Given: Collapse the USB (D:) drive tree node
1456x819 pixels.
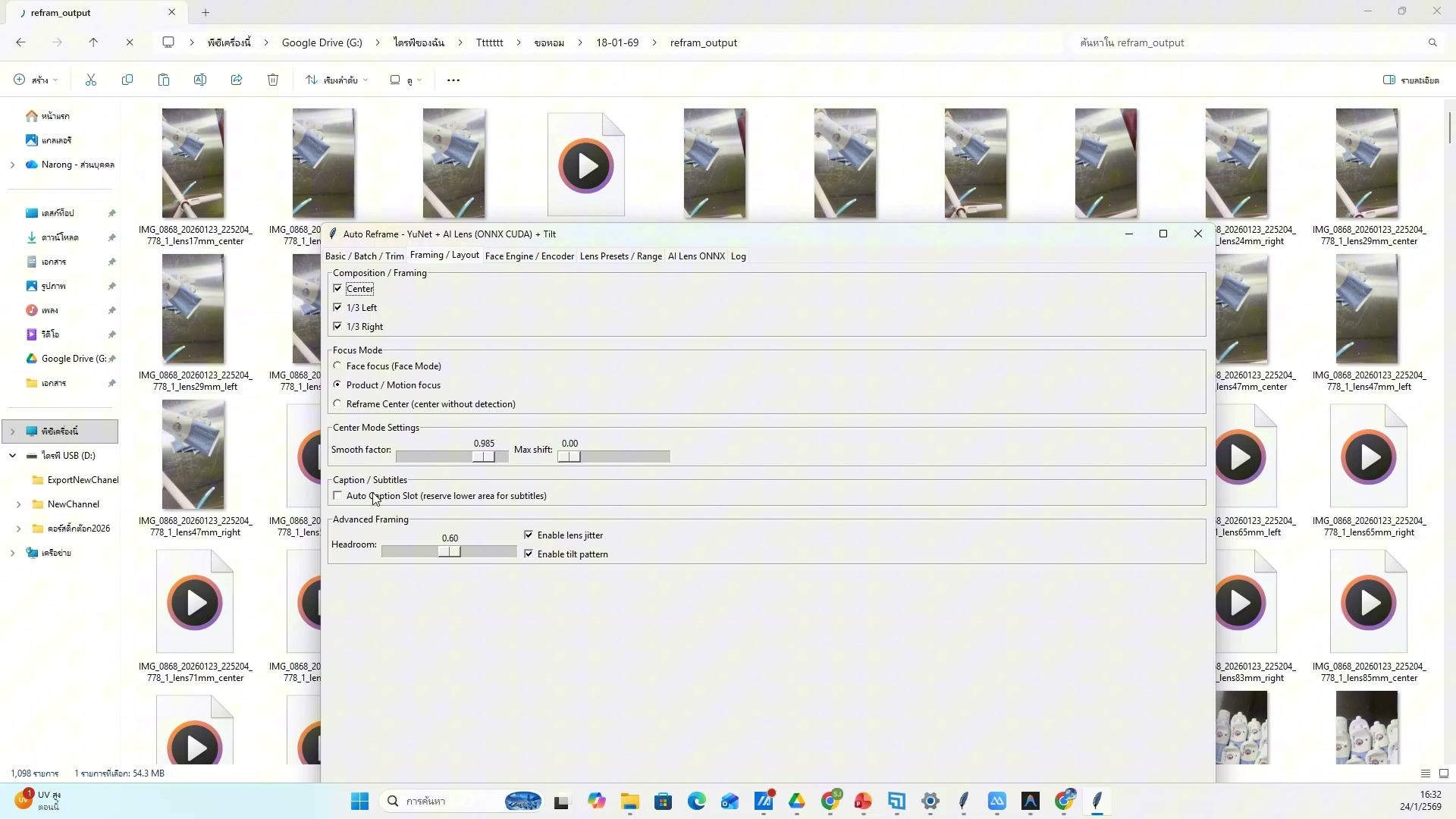Looking at the screenshot, I should click(x=12, y=456).
